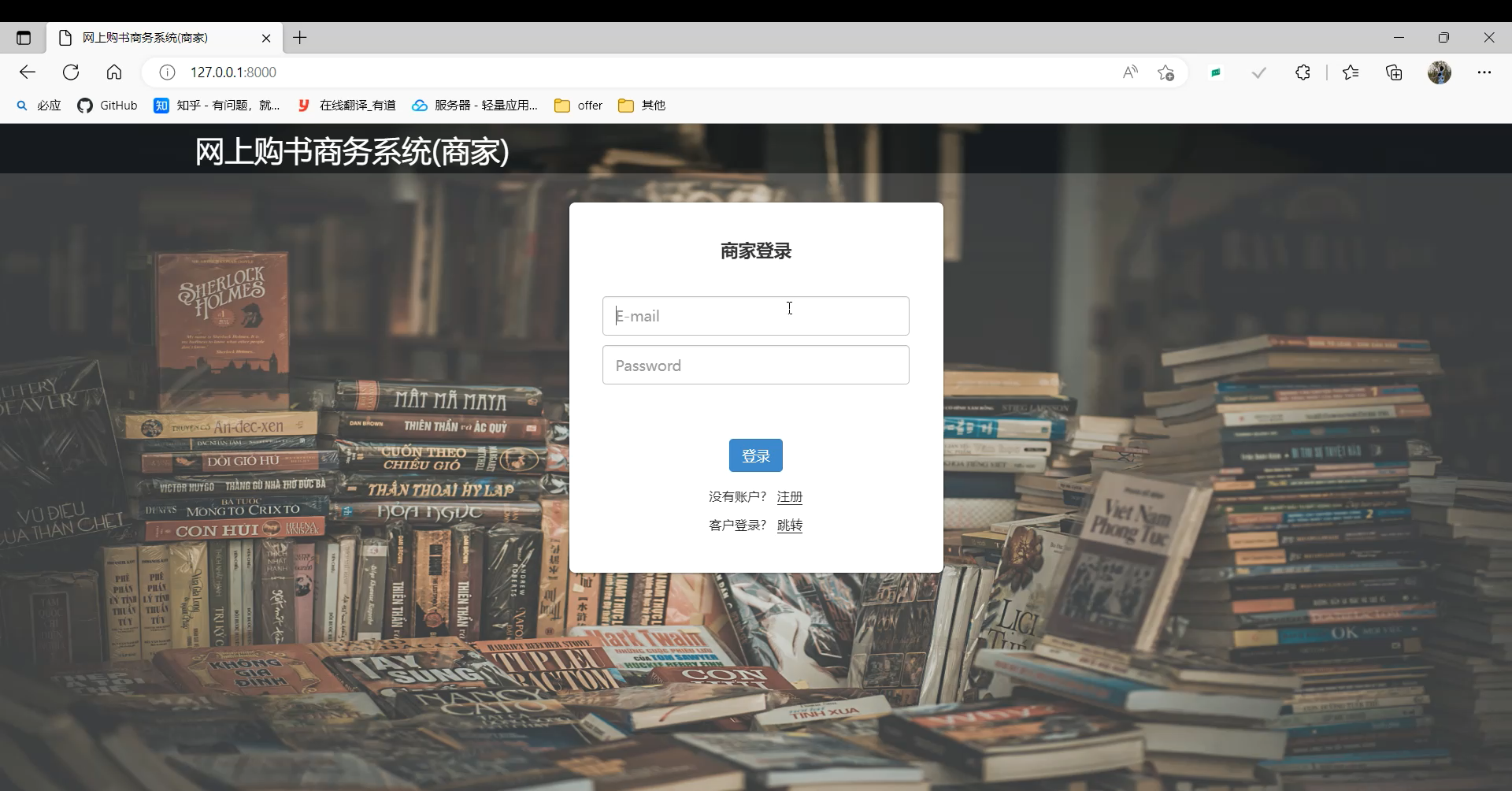Open the tab actions menu icon
Viewport: 1512px width, 791px height.
[24, 38]
